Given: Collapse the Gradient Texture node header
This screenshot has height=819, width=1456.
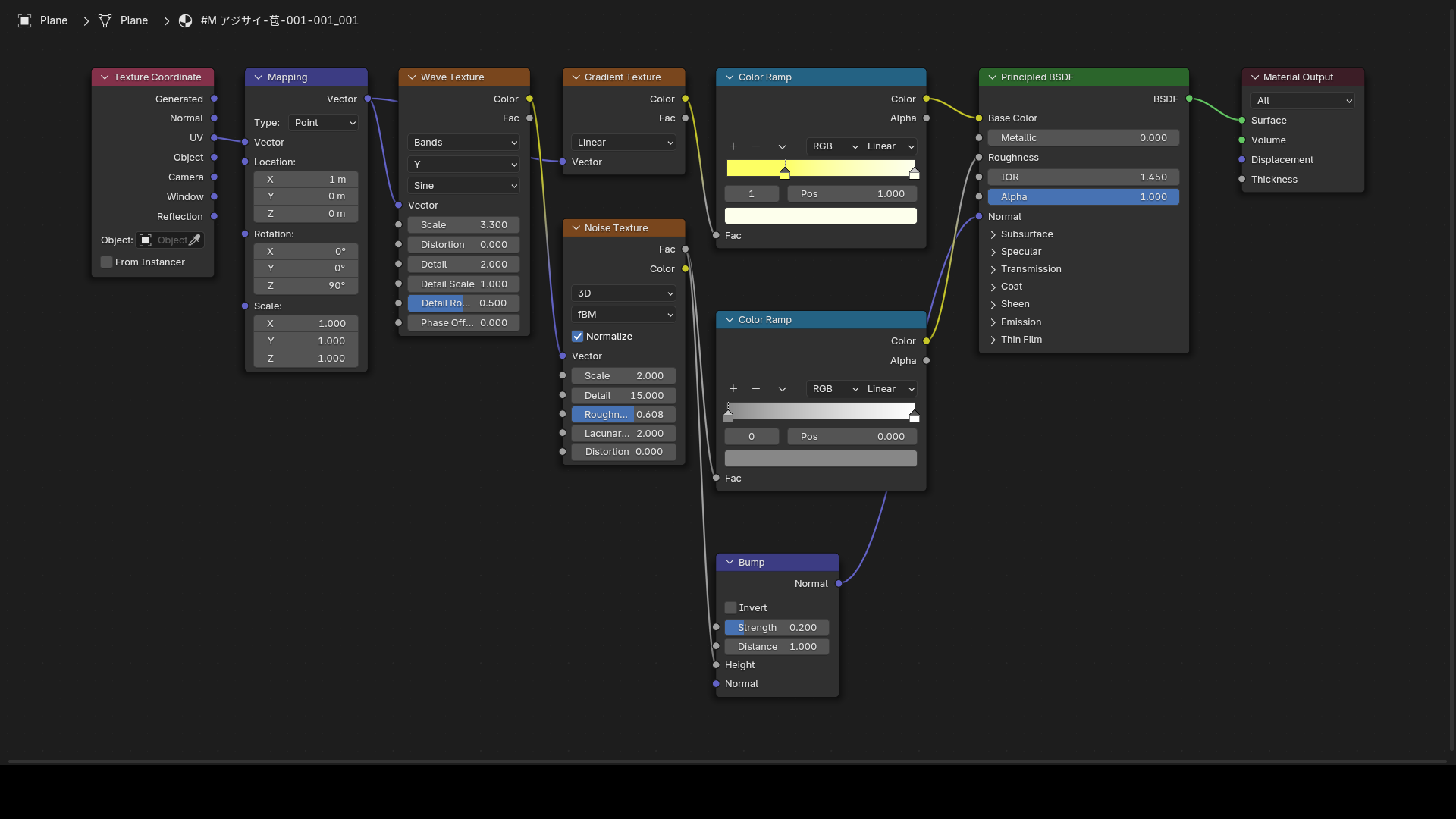Looking at the screenshot, I should (x=576, y=77).
